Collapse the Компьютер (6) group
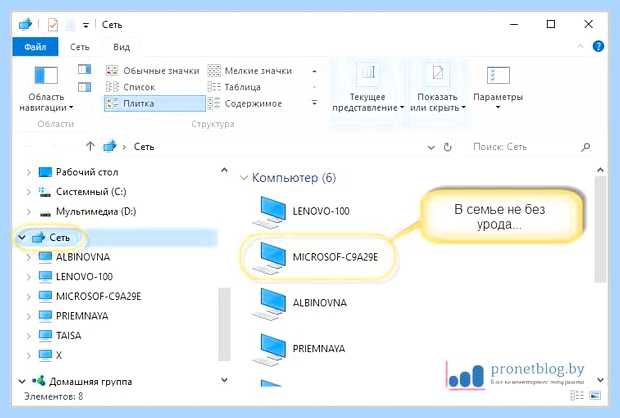The height and width of the screenshot is (418, 620). (x=244, y=178)
